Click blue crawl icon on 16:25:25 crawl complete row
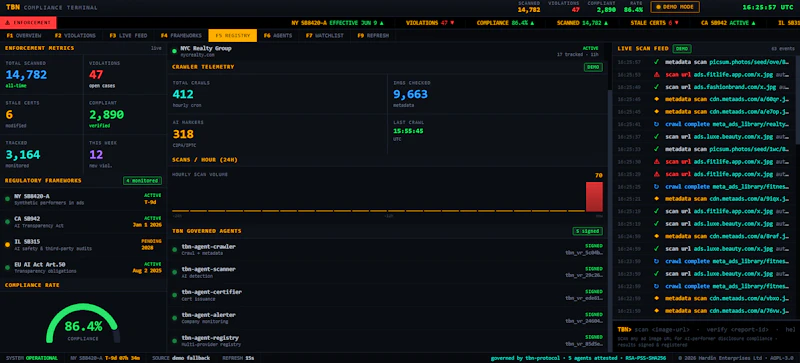The height and width of the screenshot is (363, 800). (656, 186)
